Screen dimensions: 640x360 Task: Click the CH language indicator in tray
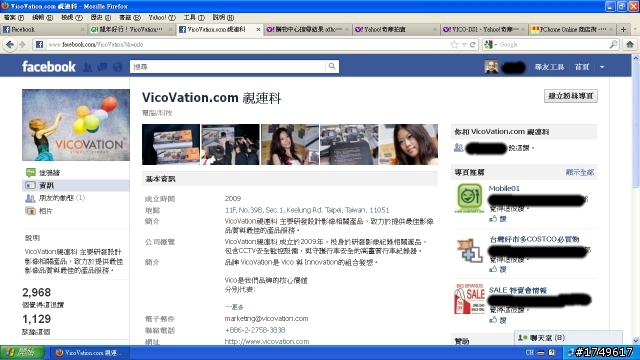pos(530,353)
